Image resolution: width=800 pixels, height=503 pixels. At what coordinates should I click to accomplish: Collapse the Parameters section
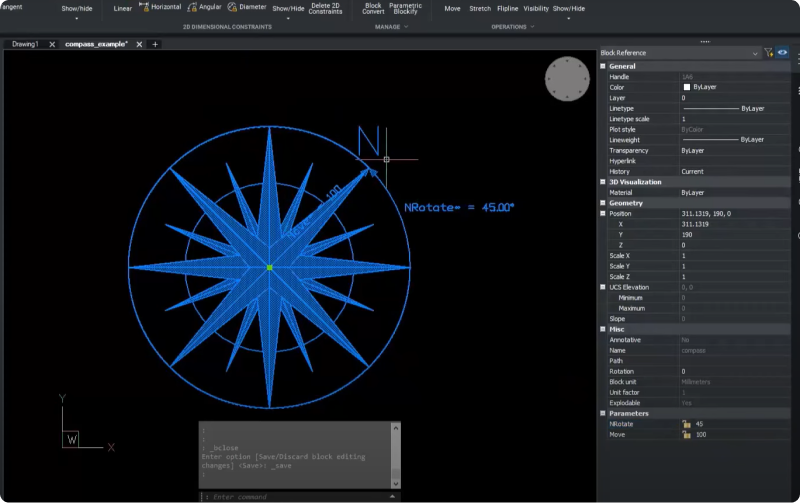coord(603,413)
